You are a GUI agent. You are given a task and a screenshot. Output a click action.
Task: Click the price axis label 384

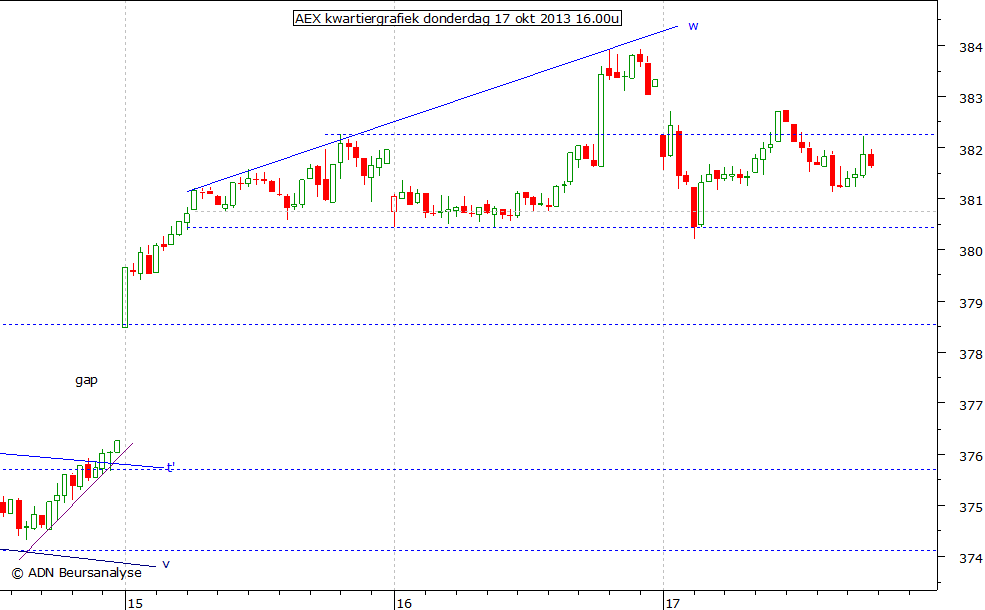pos(971,47)
